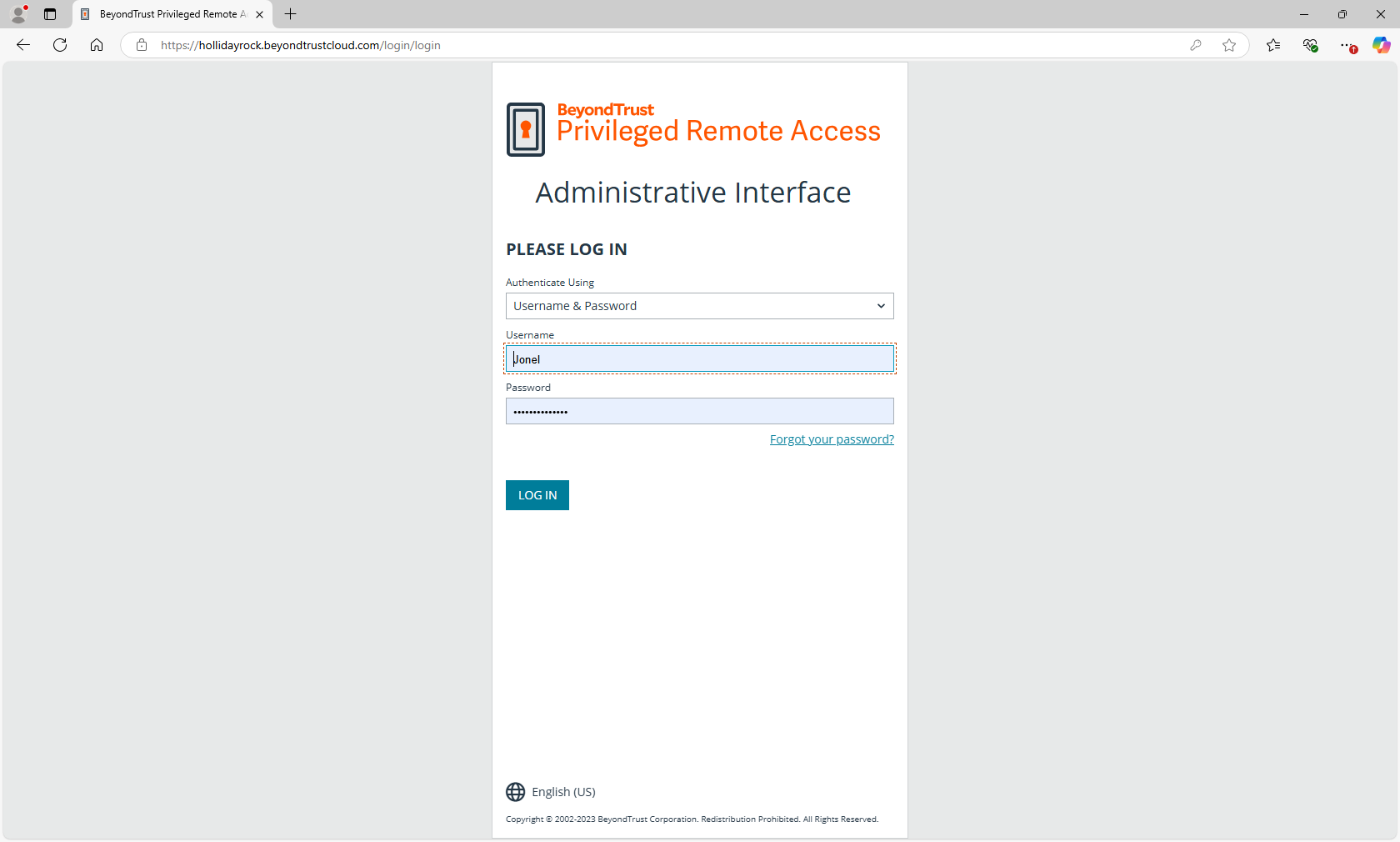Click the PLEASE LOG IN heading

point(567,249)
